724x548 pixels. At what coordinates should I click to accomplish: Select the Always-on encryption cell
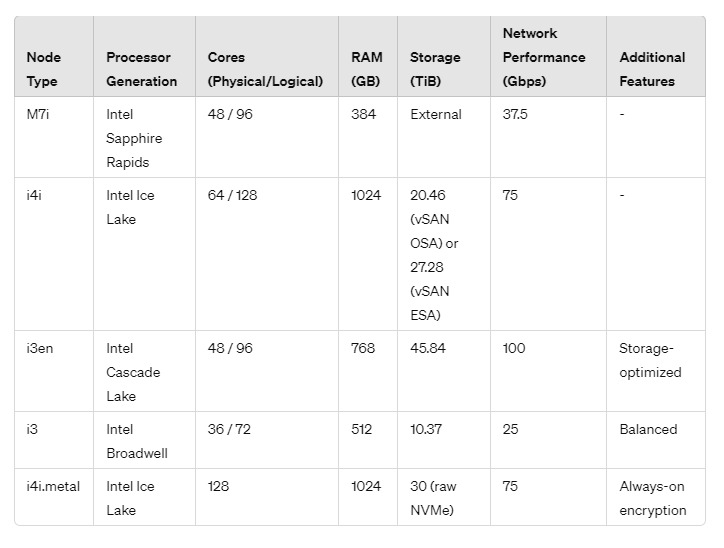pyautogui.click(x=656, y=497)
